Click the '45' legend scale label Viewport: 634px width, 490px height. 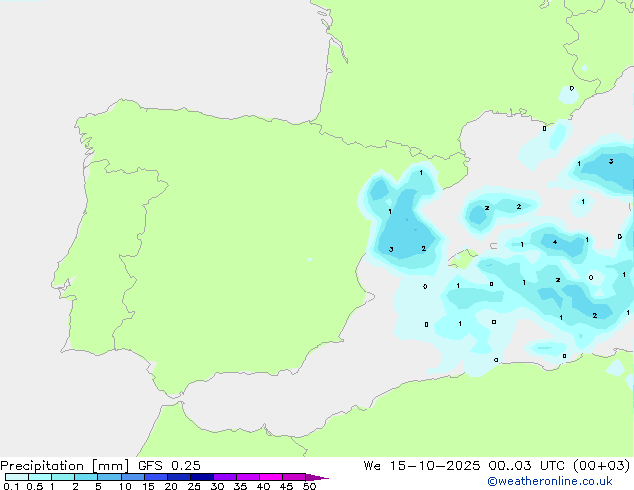pyautogui.click(x=286, y=486)
